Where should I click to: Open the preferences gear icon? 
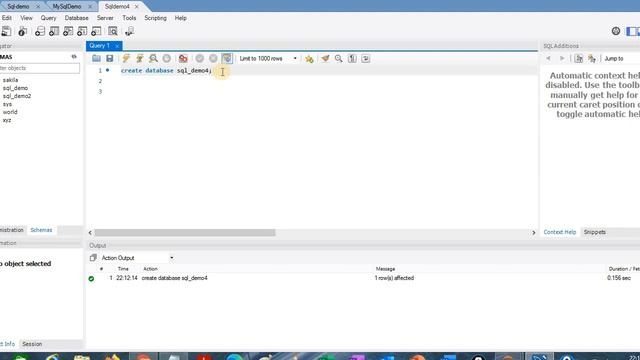[616, 31]
